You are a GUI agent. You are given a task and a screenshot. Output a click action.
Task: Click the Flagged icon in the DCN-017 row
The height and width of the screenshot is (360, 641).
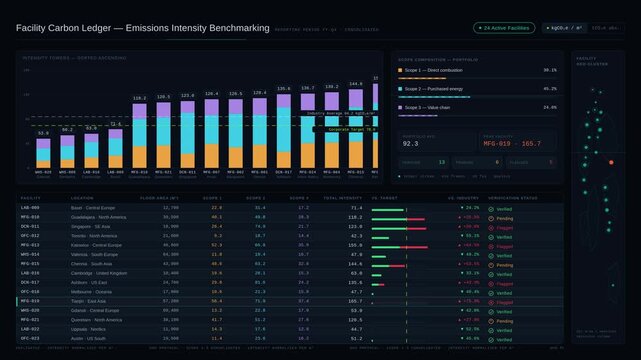(x=491, y=284)
